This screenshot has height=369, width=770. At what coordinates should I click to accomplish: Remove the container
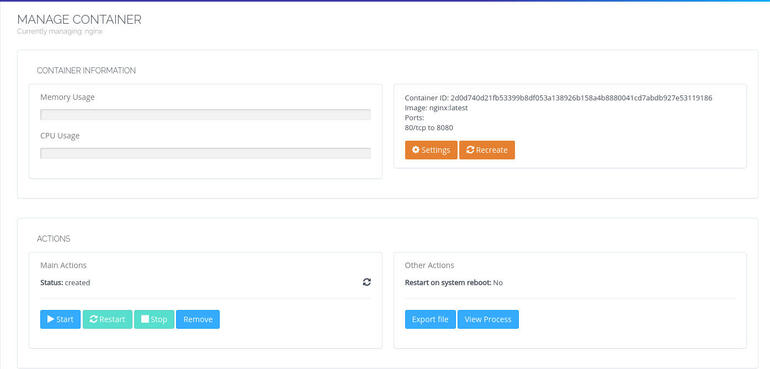tap(198, 319)
